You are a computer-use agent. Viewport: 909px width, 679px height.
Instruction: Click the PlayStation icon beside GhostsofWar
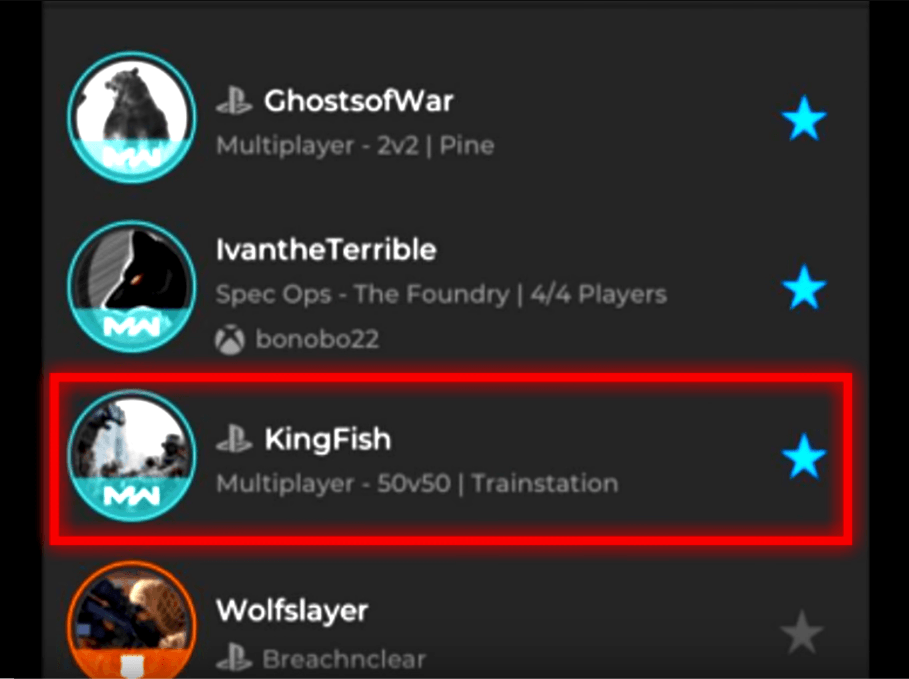point(234,101)
